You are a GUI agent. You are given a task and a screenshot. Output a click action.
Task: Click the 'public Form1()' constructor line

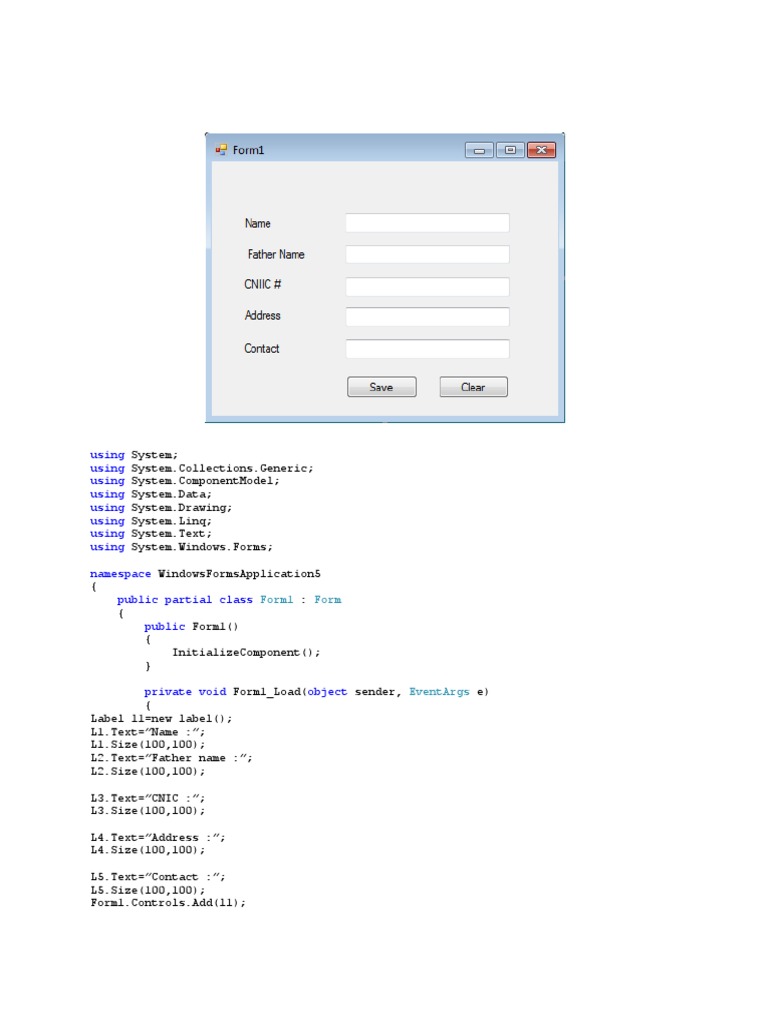pos(191,626)
